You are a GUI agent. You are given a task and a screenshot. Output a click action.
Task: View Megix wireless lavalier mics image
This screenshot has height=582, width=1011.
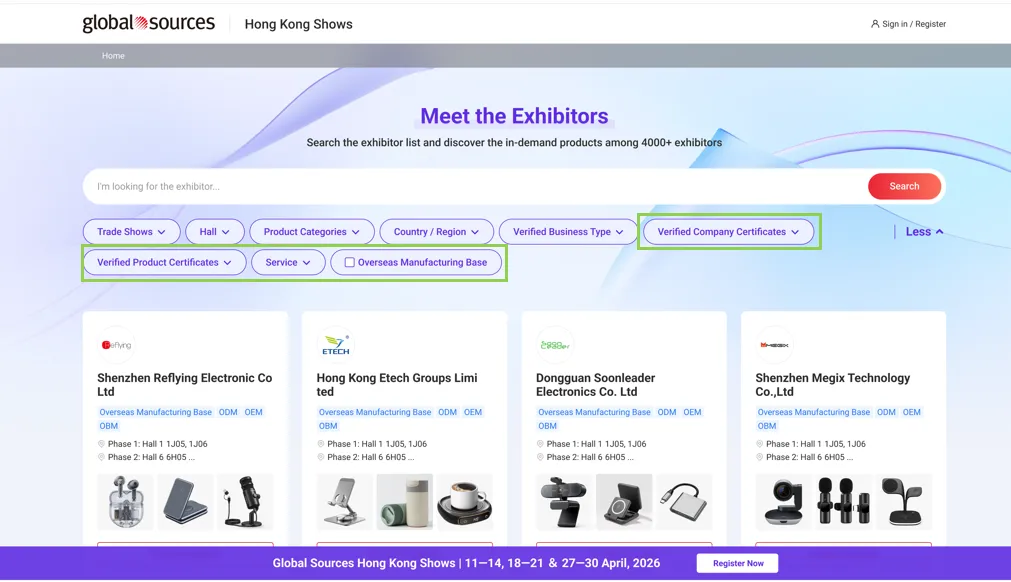coord(843,501)
